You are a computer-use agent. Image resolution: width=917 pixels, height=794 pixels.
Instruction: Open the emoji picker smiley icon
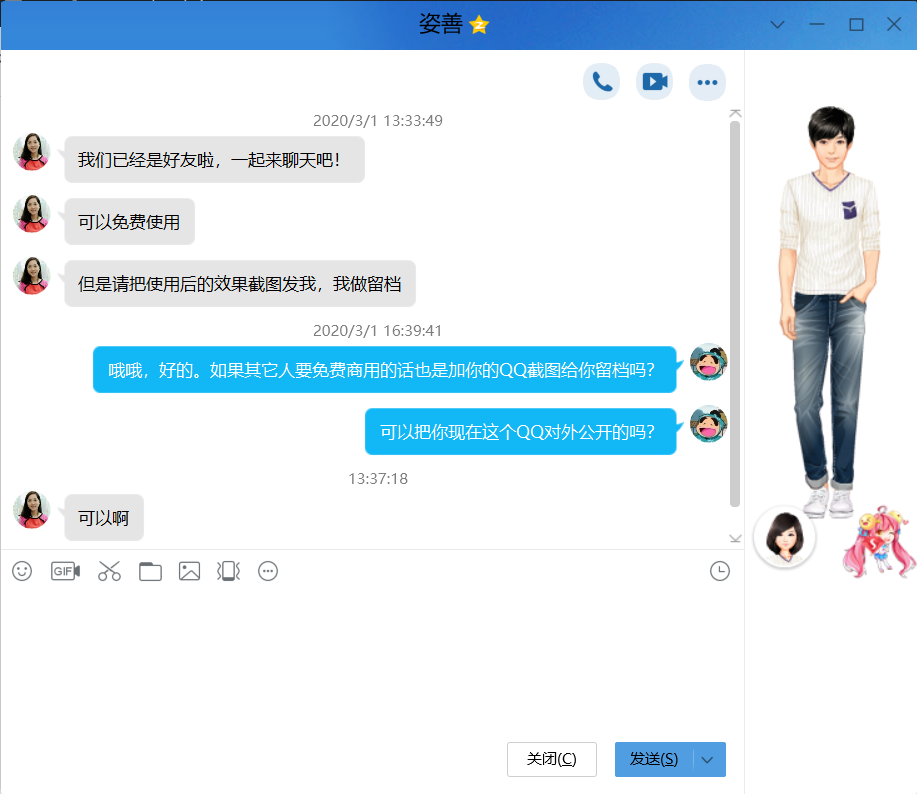pos(22,571)
